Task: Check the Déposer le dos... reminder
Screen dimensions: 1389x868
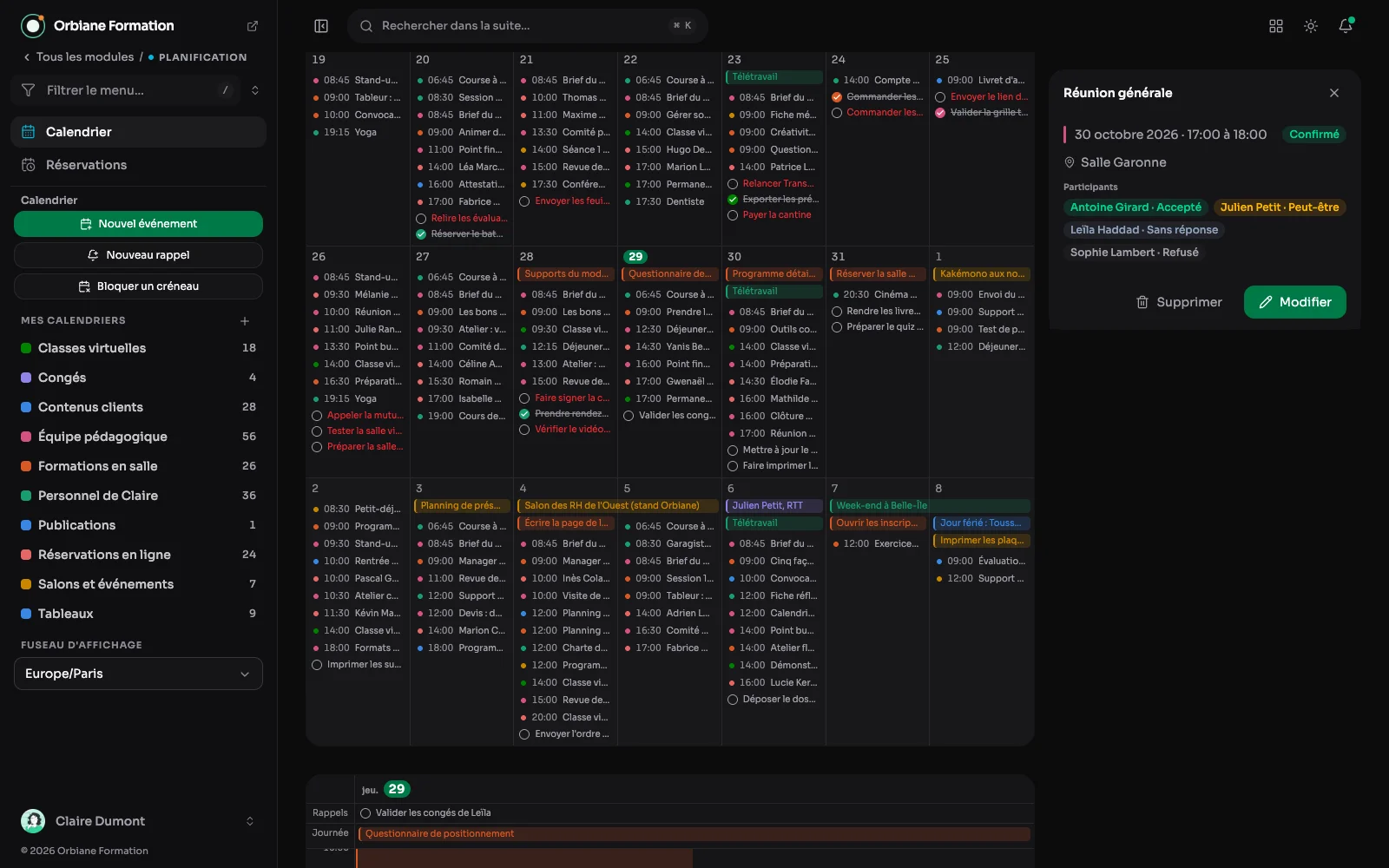Action: pos(733,700)
